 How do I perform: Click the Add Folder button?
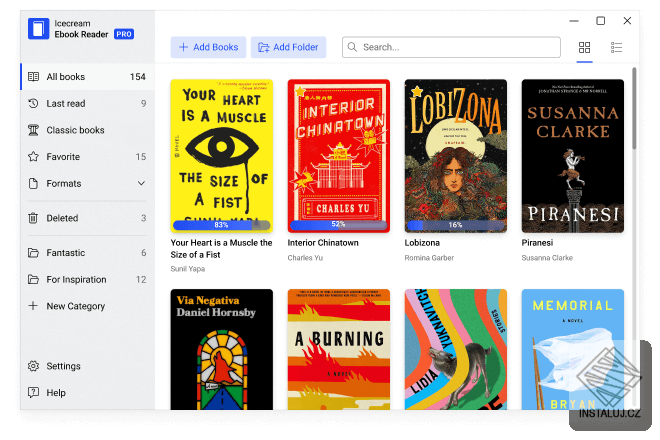click(x=288, y=47)
